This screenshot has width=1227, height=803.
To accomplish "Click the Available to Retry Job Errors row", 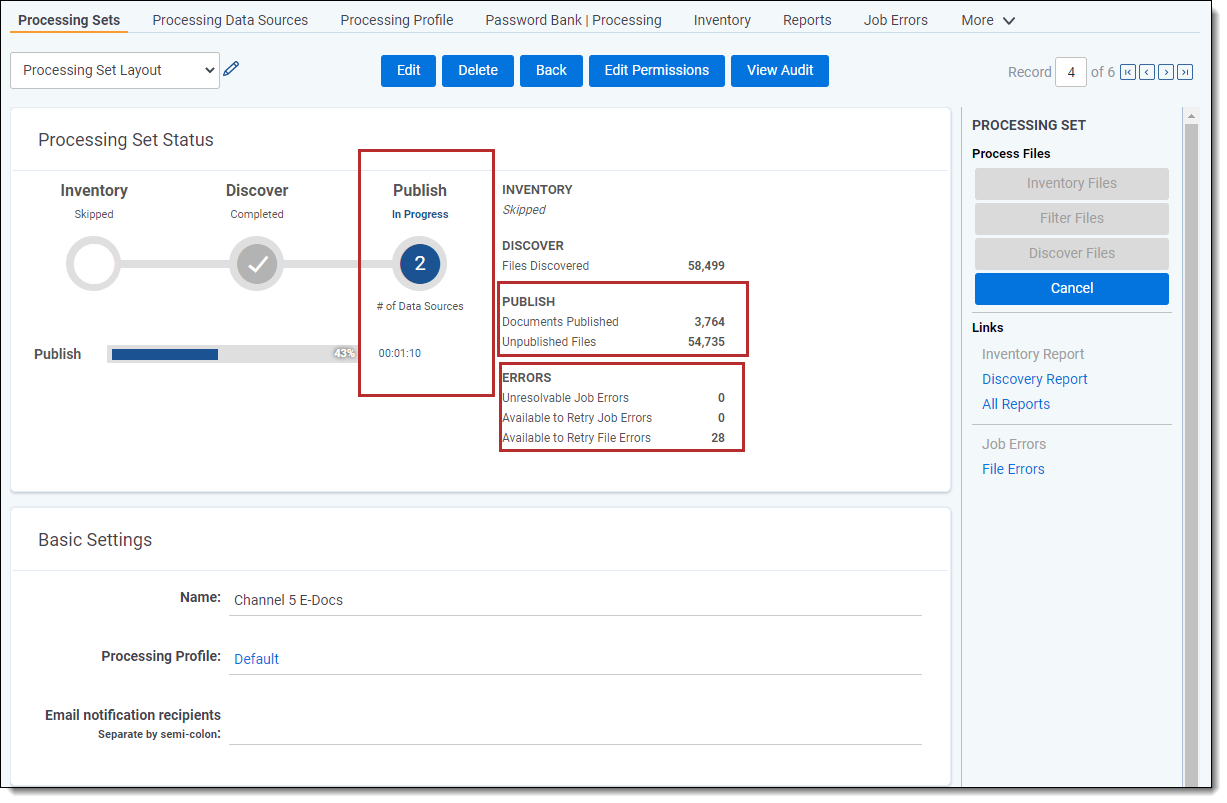I will coord(614,418).
